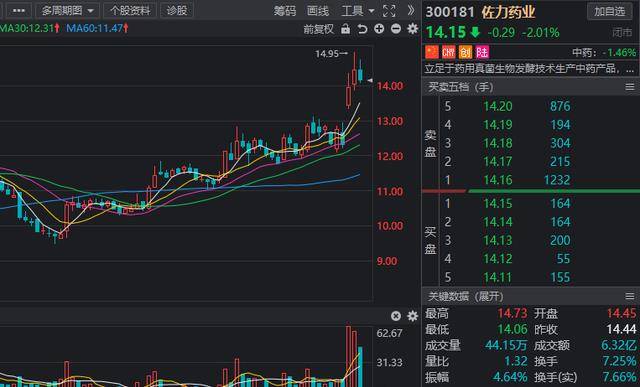Click the 筹码 button
This screenshot has height=387, width=640.
click(x=284, y=11)
